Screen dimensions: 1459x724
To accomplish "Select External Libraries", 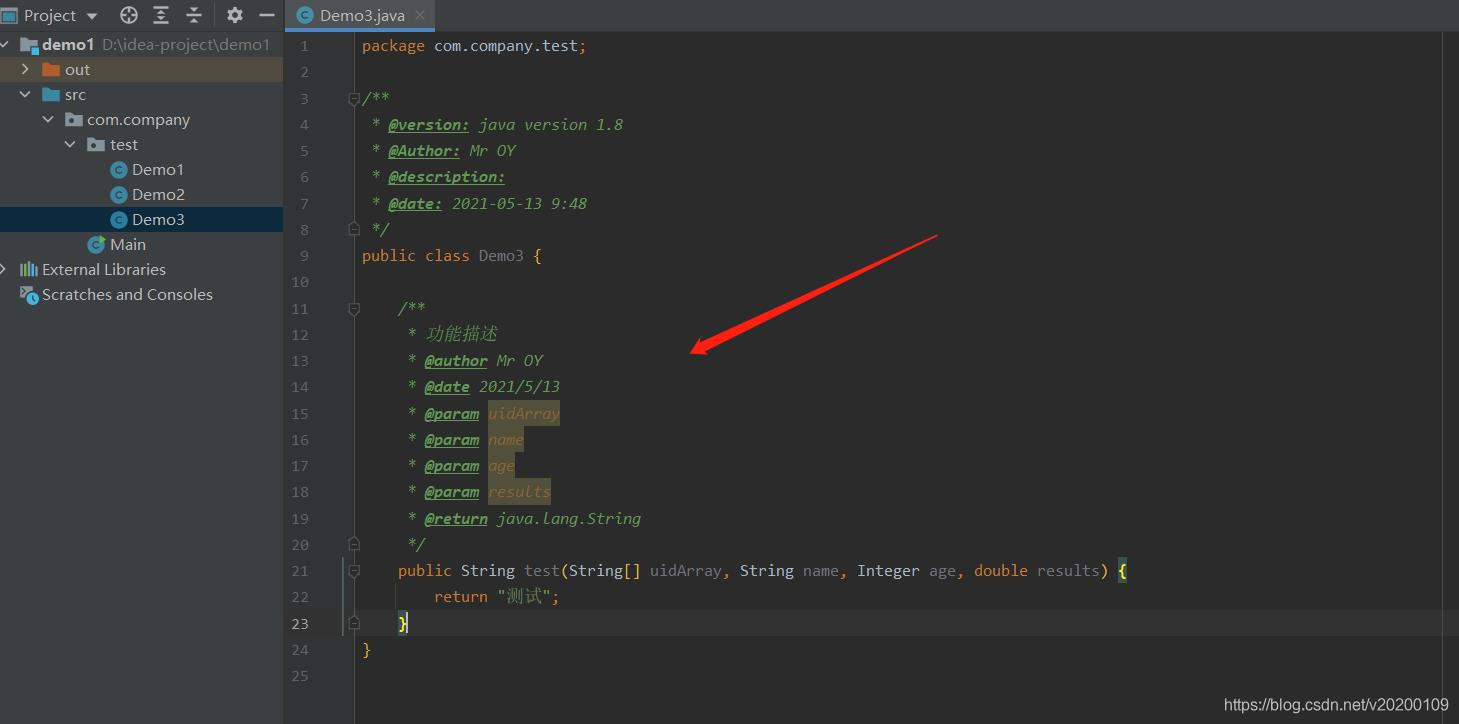I will 104,270.
